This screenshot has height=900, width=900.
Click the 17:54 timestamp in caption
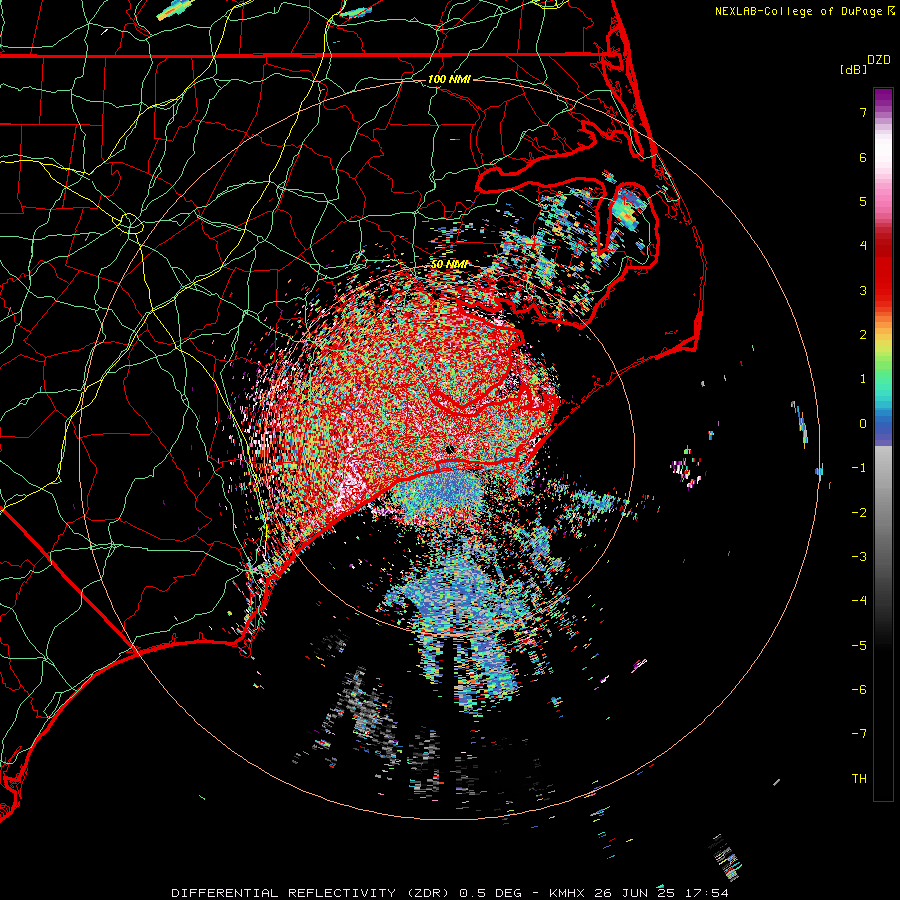(x=708, y=893)
